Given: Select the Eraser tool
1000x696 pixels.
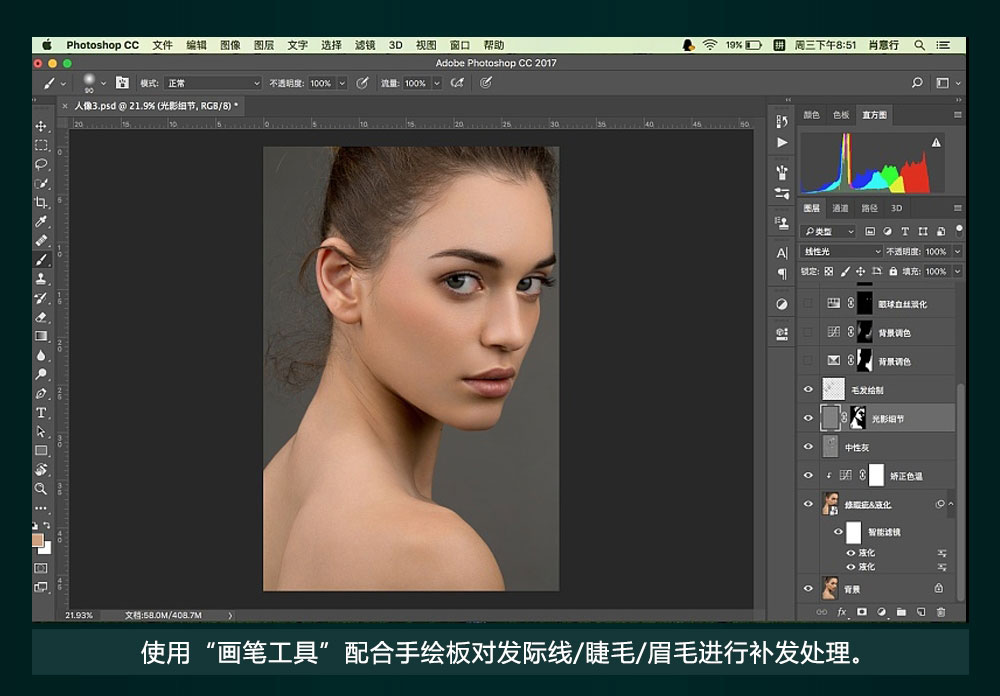Looking at the screenshot, I should (x=41, y=317).
